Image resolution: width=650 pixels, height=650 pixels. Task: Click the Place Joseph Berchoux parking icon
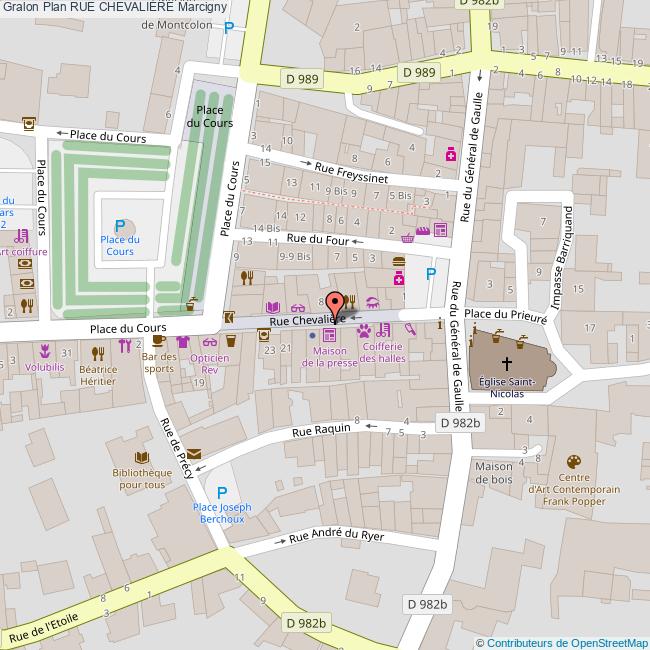click(222, 492)
